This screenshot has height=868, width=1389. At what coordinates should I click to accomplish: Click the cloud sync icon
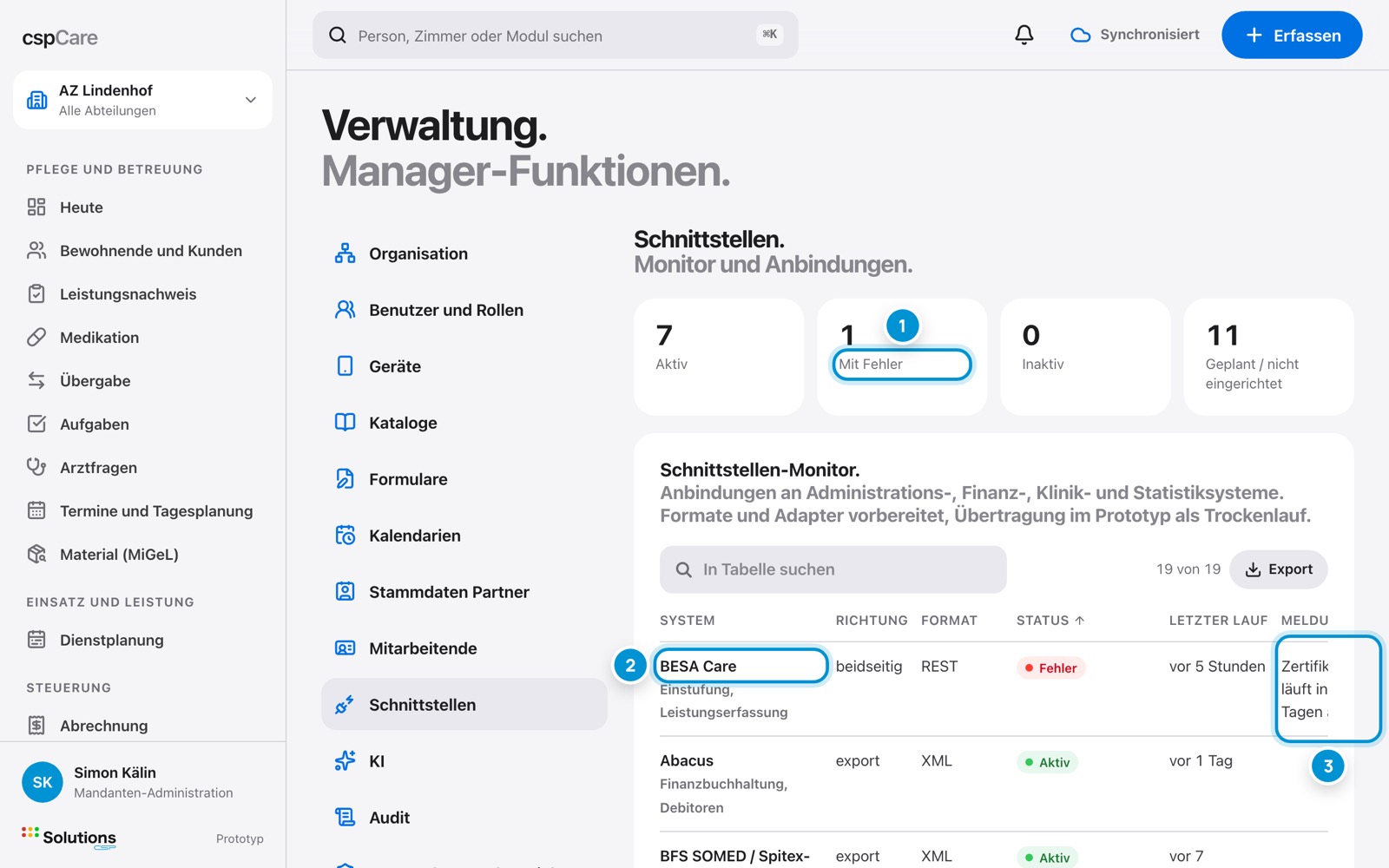pos(1080,35)
